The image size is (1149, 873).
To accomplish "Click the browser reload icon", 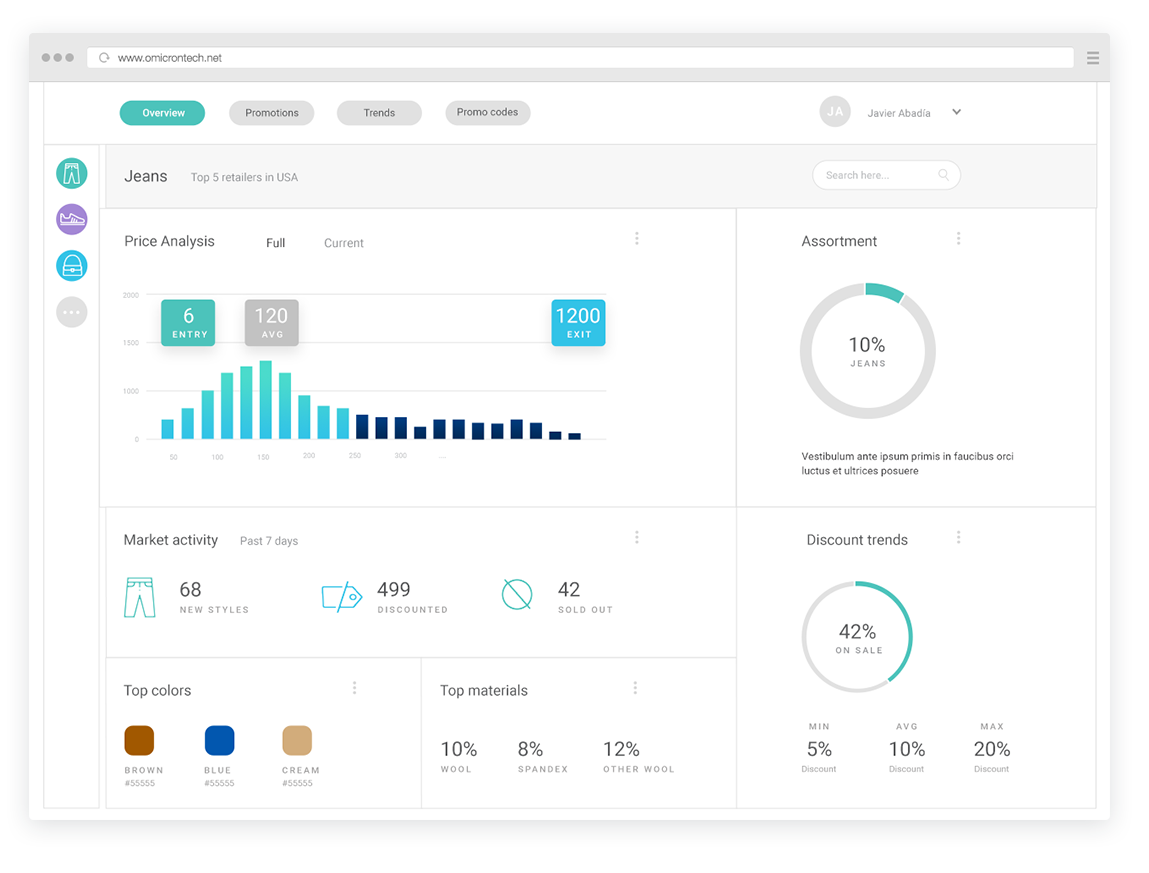I will [104, 58].
